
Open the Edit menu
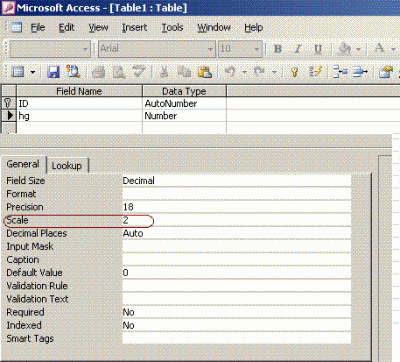tap(66, 27)
